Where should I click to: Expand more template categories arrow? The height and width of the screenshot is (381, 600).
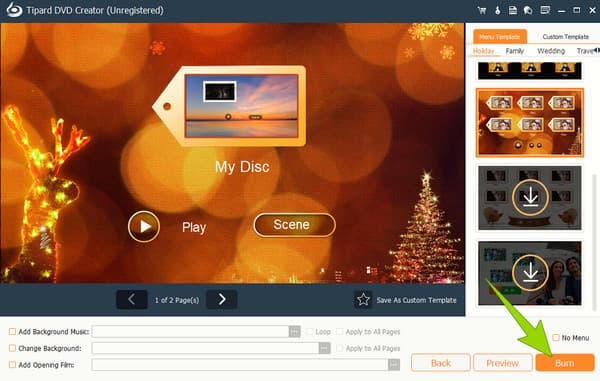(x=597, y=50)
